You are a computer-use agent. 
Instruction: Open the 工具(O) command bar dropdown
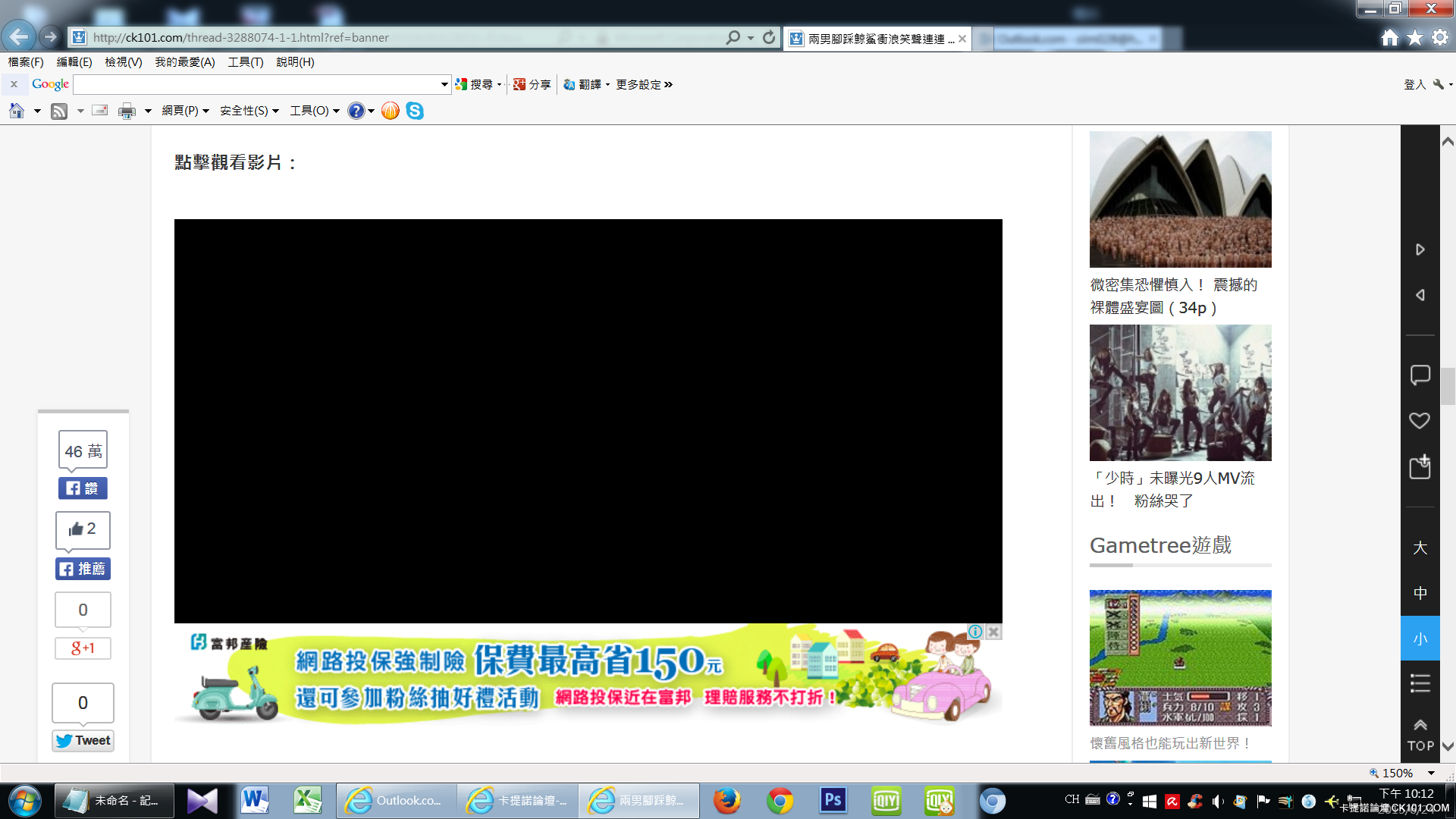tap(315, 111)
